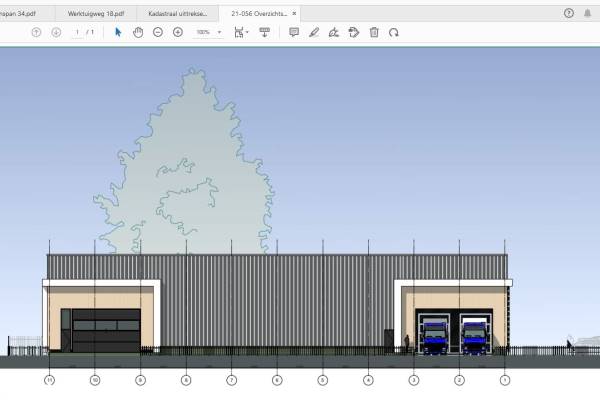
Task: Activate the hand pan tool
Action: (x=138, y=33)
